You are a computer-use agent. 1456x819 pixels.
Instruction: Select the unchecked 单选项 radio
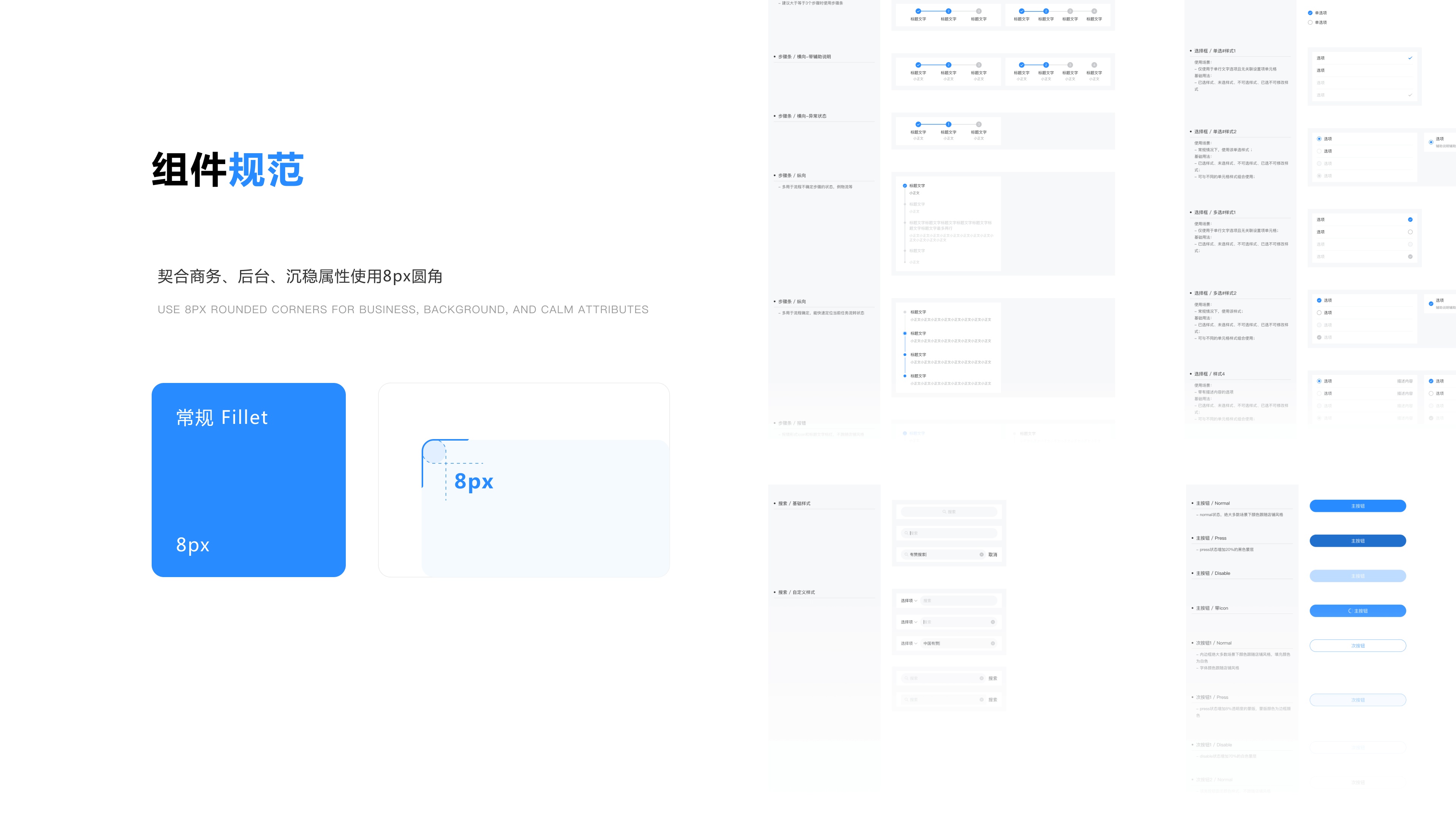pyautogui.click(x=1310, y=23)
